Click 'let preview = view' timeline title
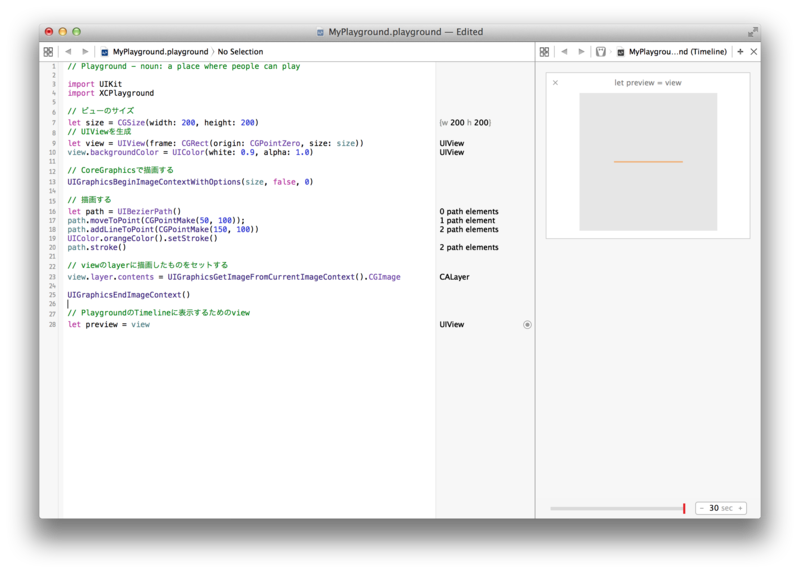This screenshot has height=573, width=800. (x=647, y=83)
